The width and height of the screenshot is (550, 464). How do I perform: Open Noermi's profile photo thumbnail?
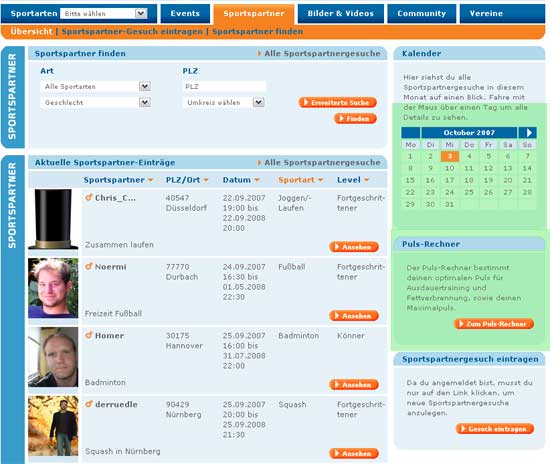pos(53,288)
